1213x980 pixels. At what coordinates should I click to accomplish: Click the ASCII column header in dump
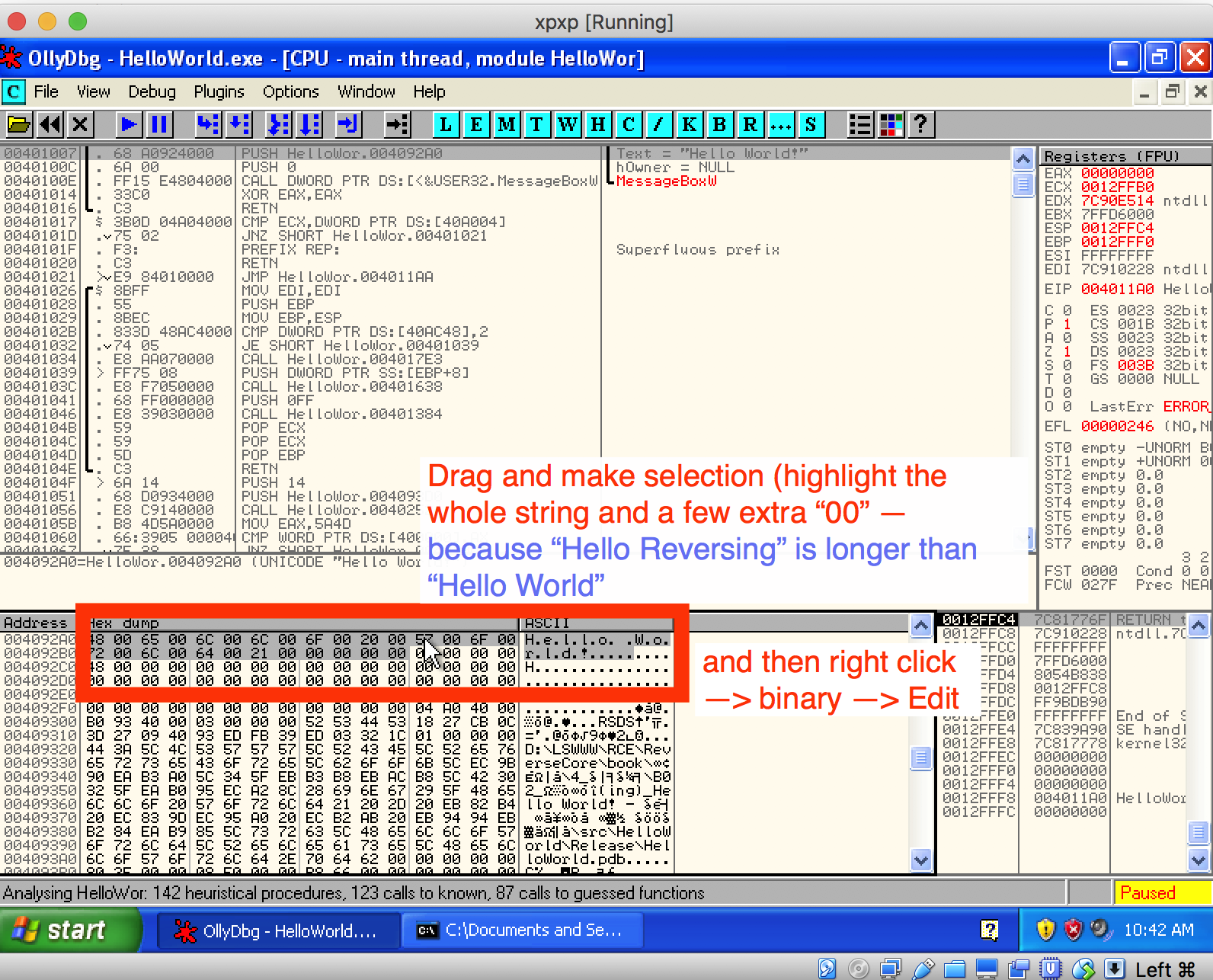(x=597, y=623)
